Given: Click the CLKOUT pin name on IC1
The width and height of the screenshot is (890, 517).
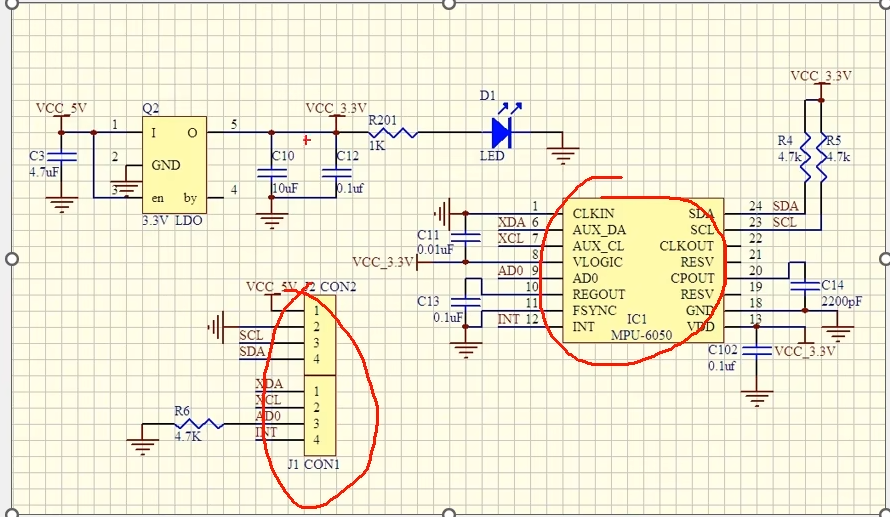Looking at the screenshot, I should (x=686, y=246).
